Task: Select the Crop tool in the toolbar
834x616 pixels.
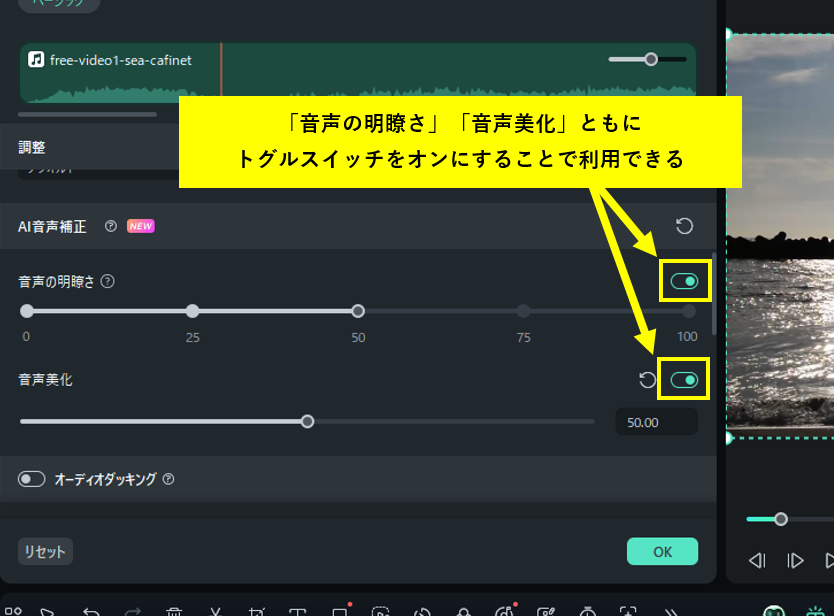Action: 256,611
